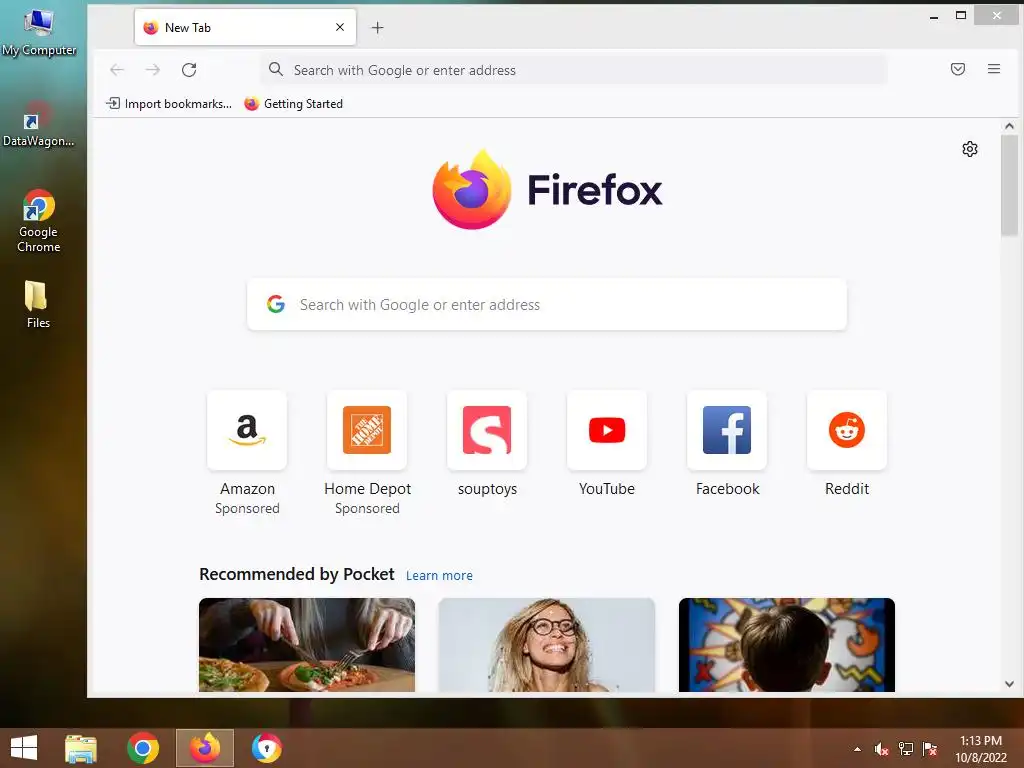The image size is (1024, 768).
Task: Go back using the back arrow
Action: [x=117, y=70]
